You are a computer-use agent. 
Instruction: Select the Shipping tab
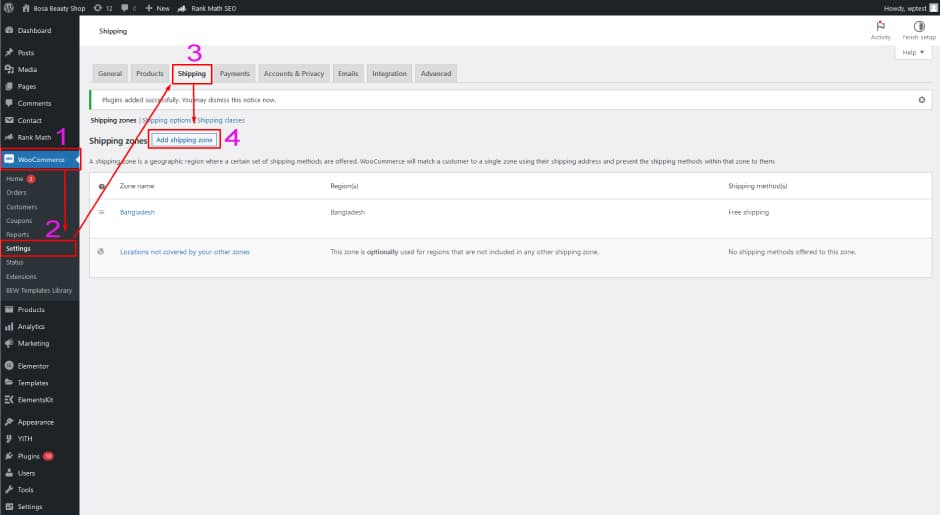point(192,73)
